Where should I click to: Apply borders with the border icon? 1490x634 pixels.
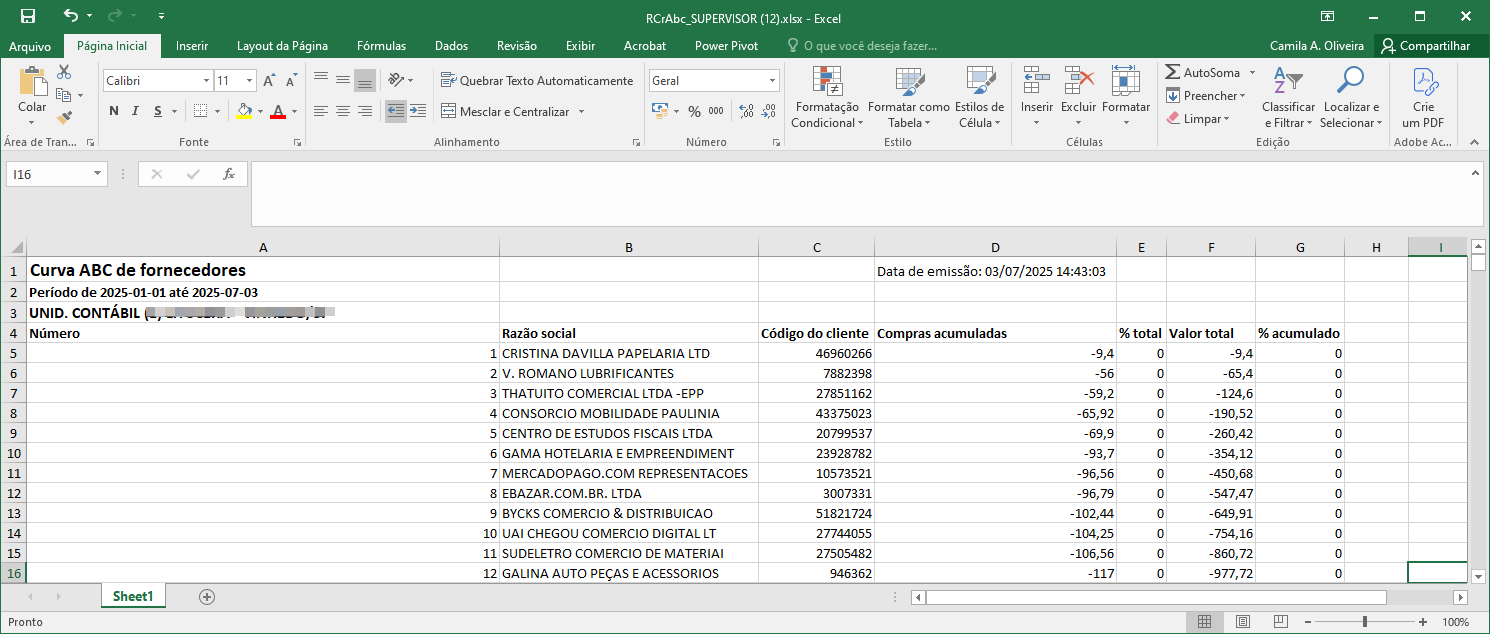tap(201, 111)
